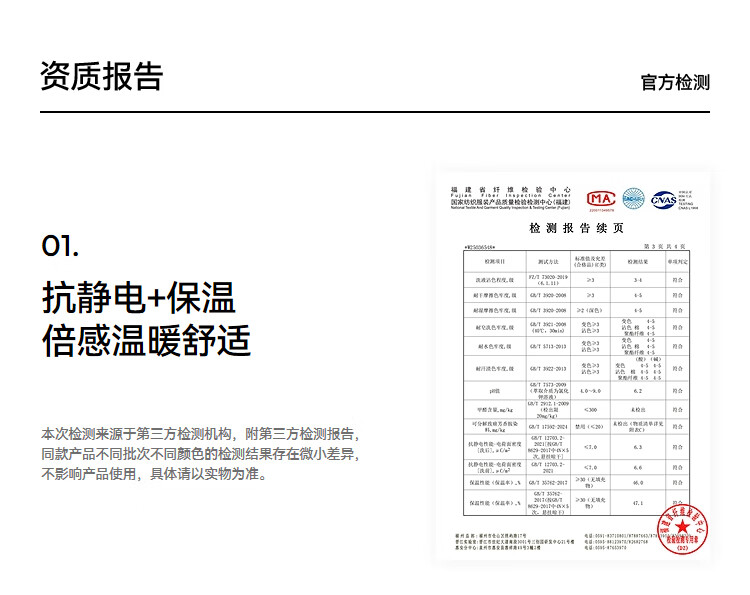
Task: Click the 资质报告 heading
Action: [x=101, y=76]
